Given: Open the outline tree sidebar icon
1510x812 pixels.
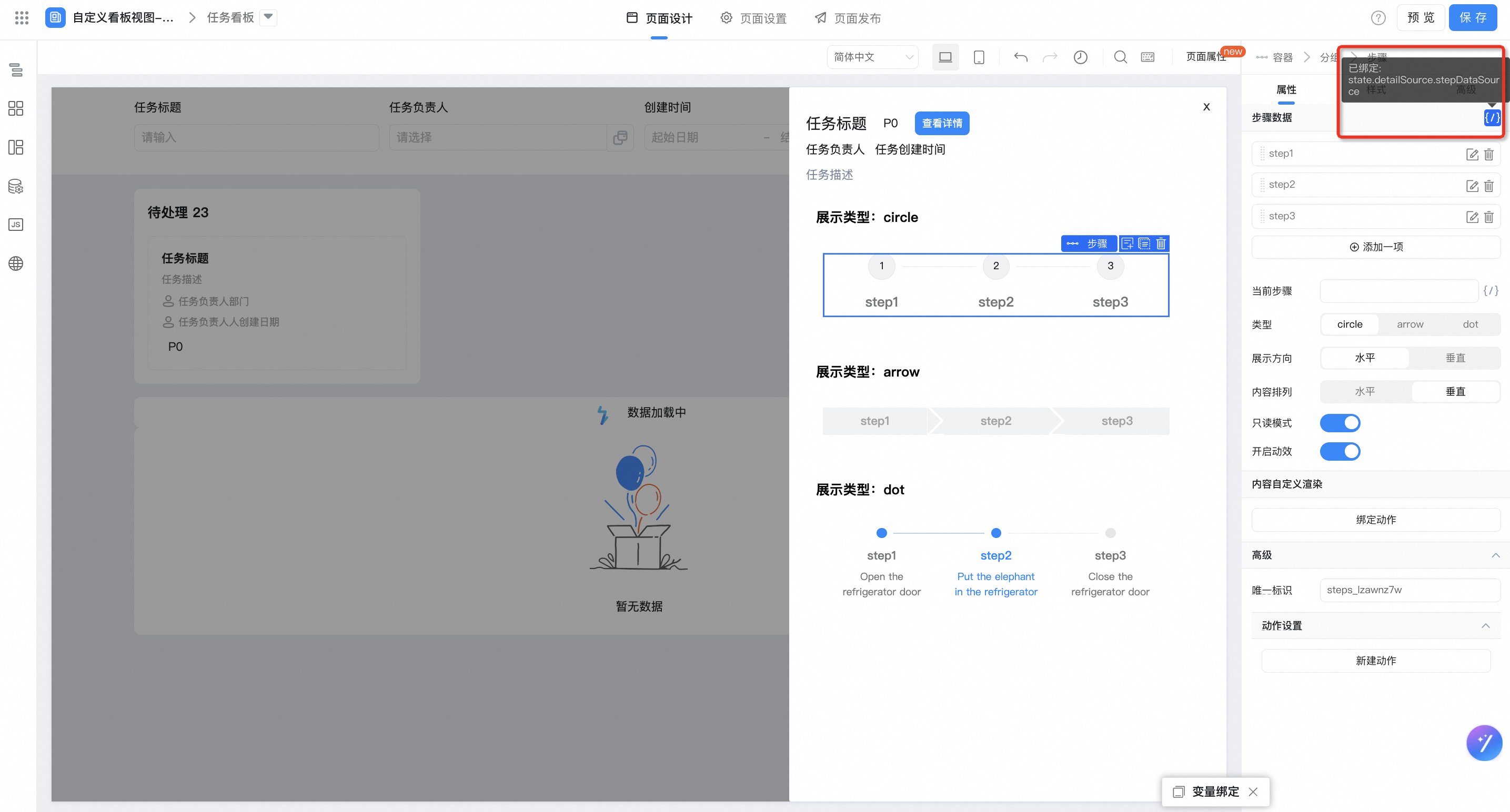Looking at the screenshot, I should click(x=16, y=70).
